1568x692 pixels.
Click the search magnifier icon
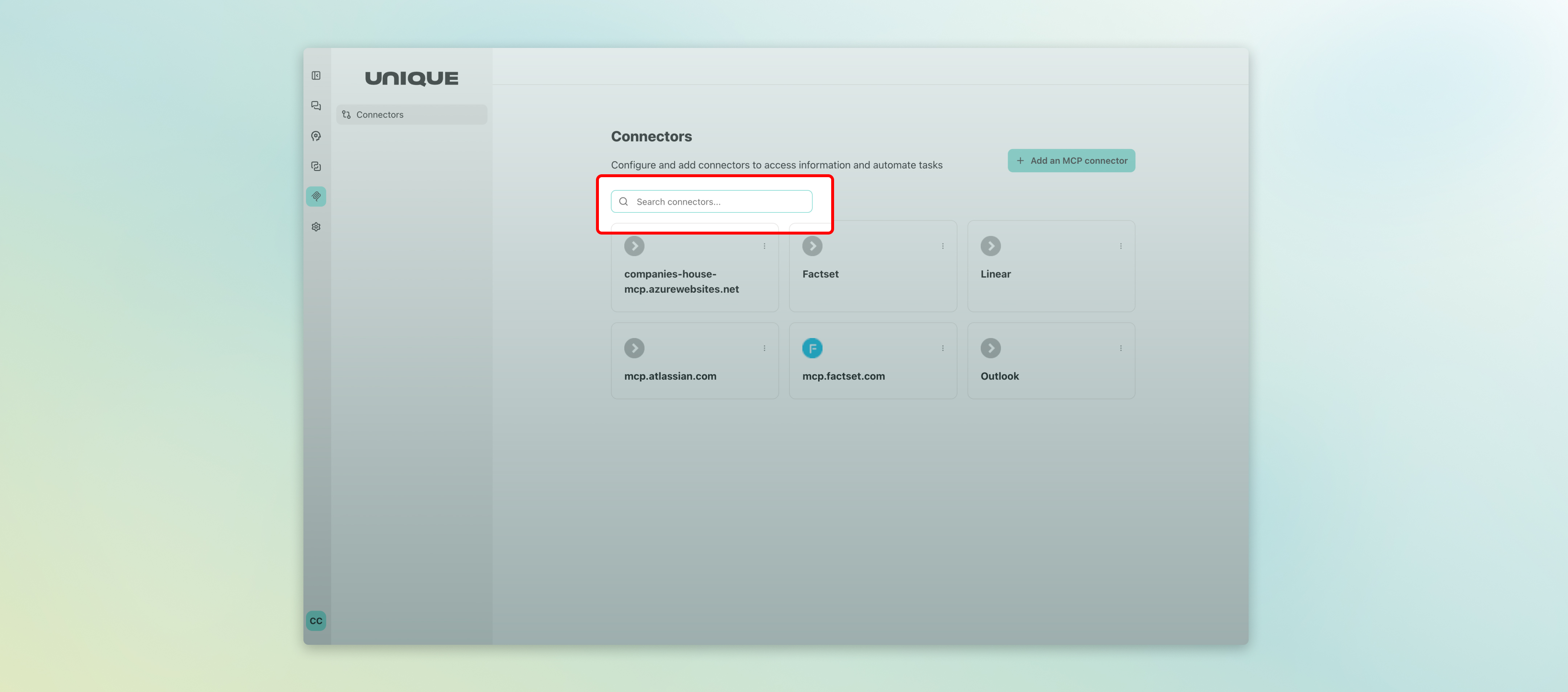(x=623, y=202)
